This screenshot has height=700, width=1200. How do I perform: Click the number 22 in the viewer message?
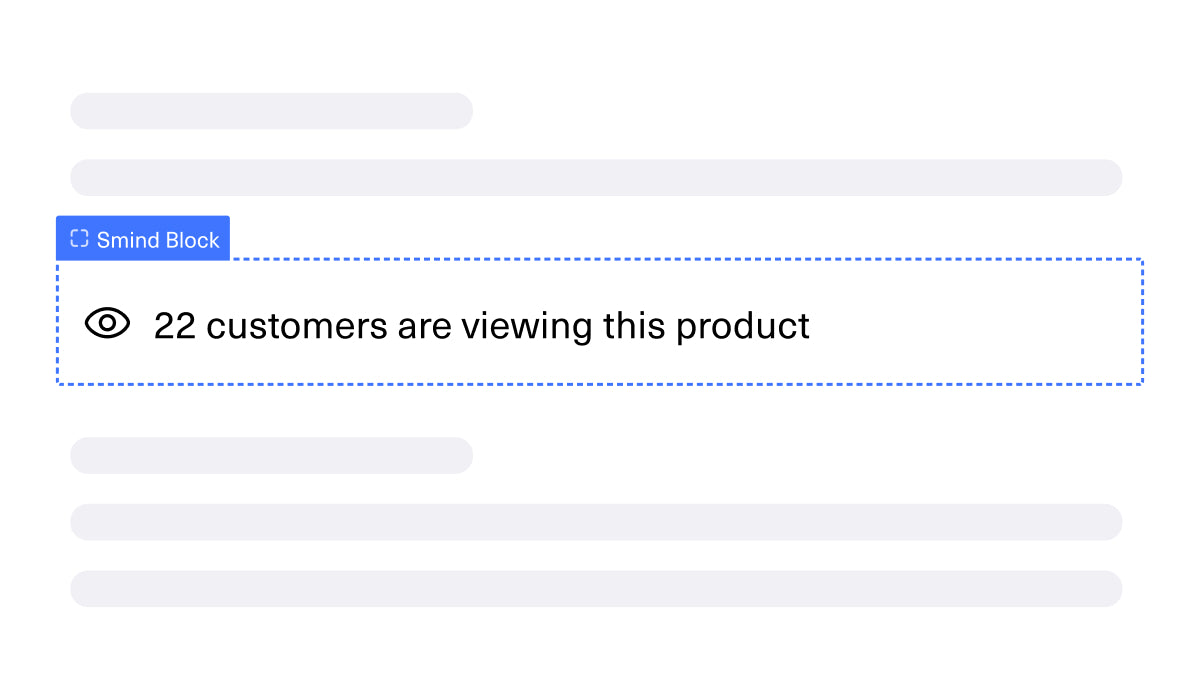[x=174, y=326]
